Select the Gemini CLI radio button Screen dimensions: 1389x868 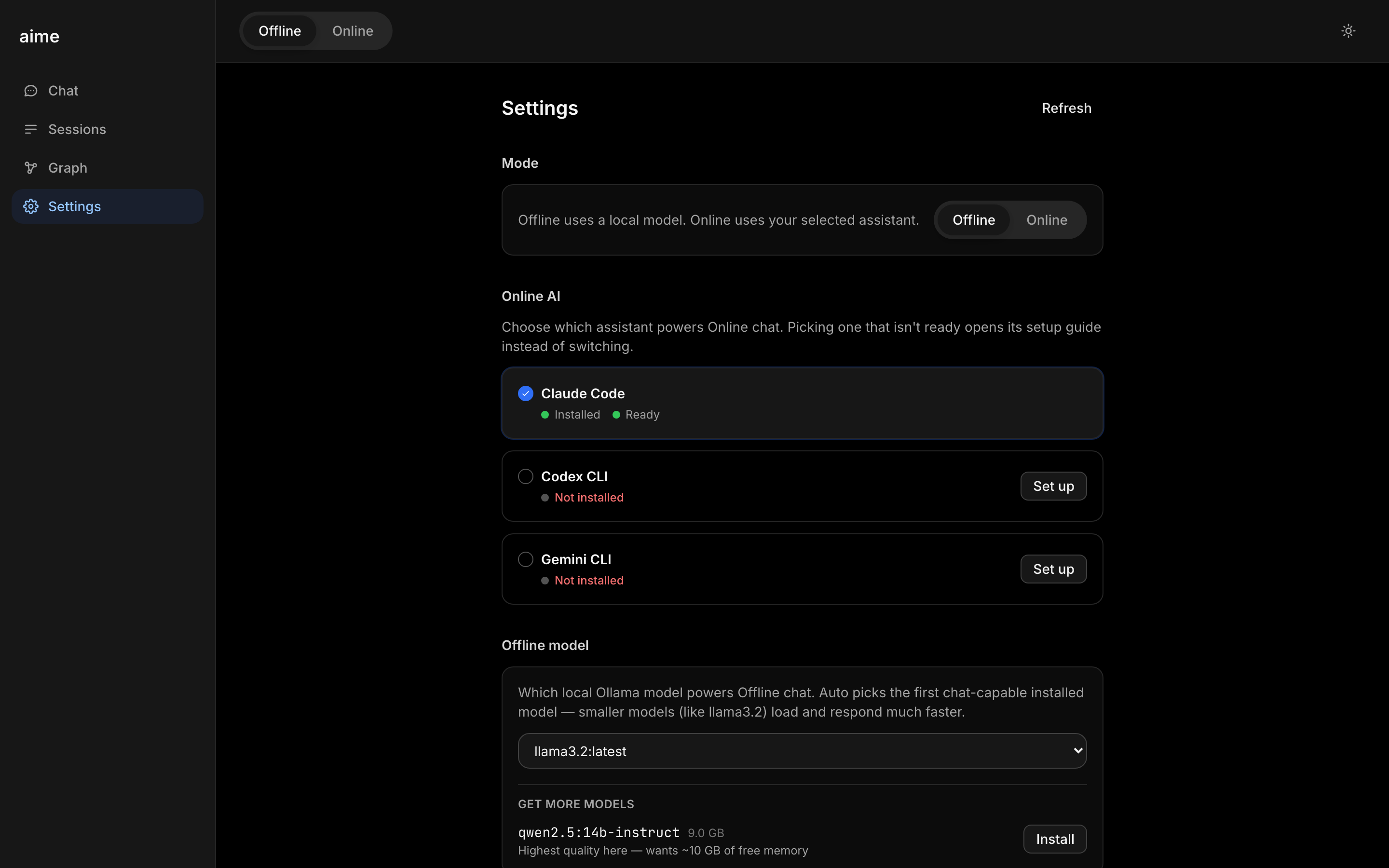(x=525, y=559)
